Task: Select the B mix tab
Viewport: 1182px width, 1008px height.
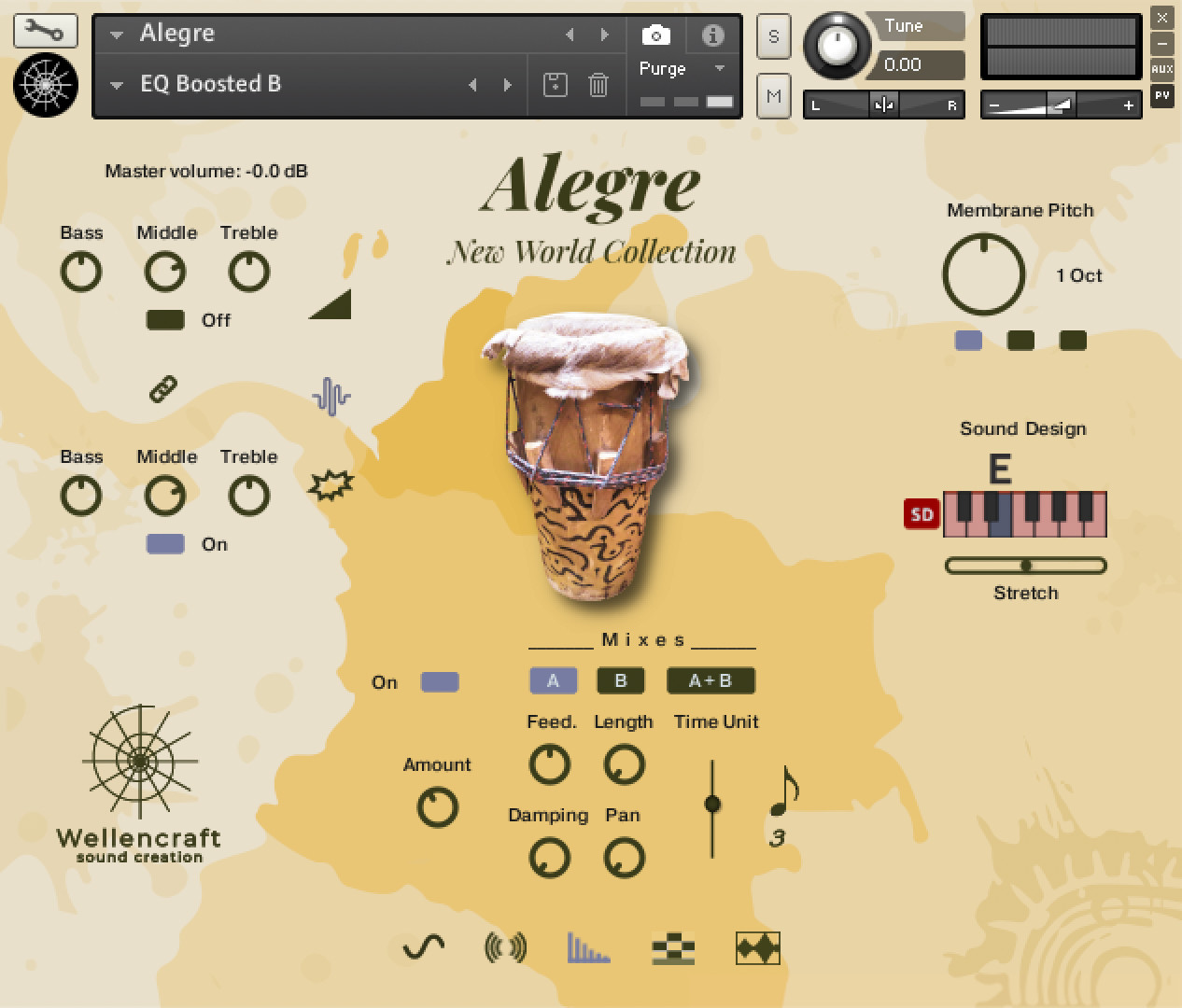Action: 620,680
